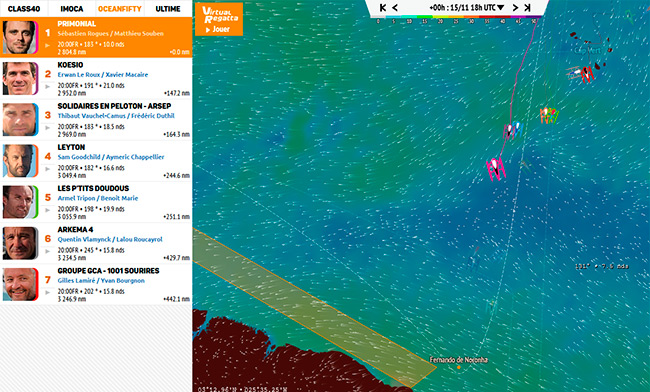
Task: Click the red boat icon near Cap Vert
Action: click(x=587, y=75)
